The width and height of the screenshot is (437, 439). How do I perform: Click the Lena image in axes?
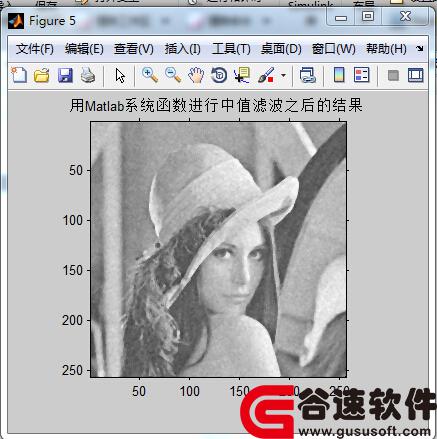coord(219,249)
